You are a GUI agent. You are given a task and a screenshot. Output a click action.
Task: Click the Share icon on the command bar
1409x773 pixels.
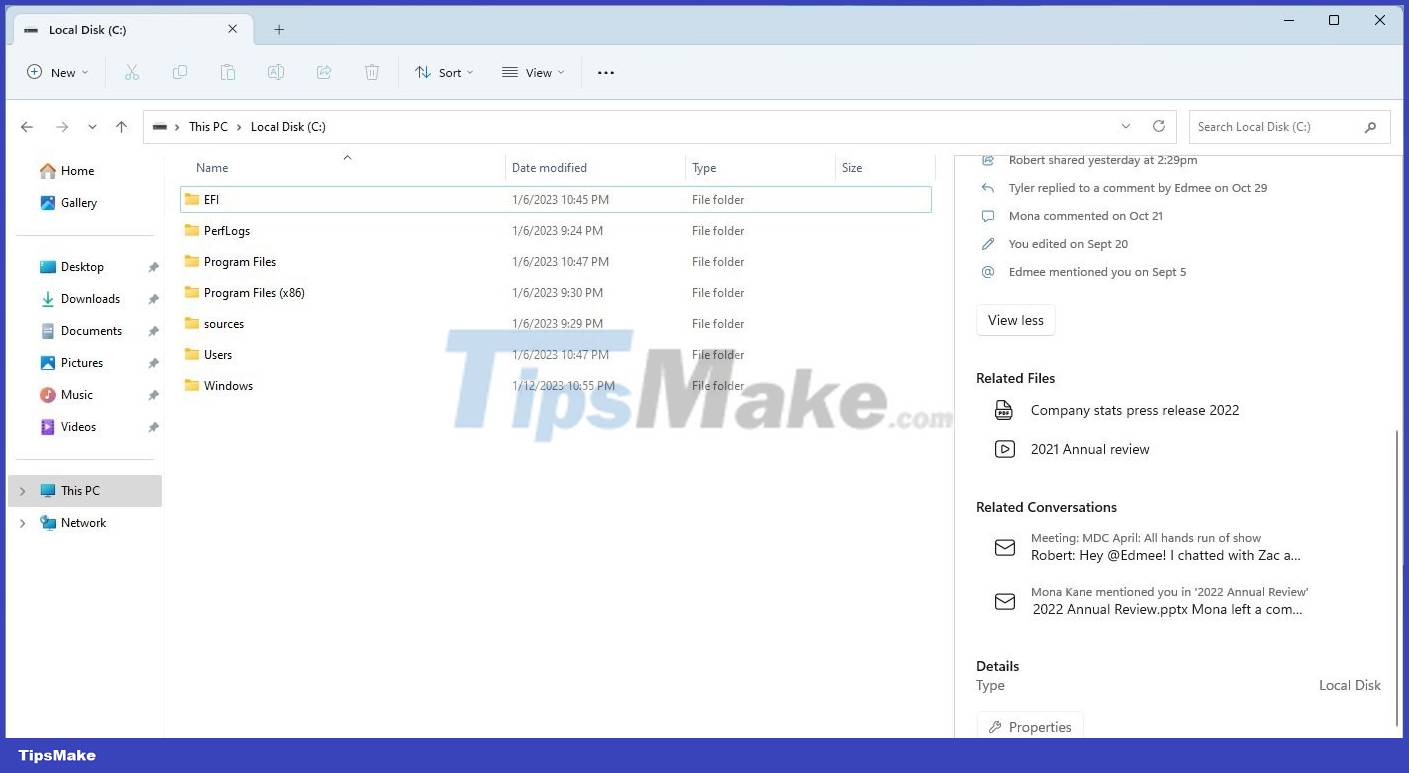tap(324, 72)
